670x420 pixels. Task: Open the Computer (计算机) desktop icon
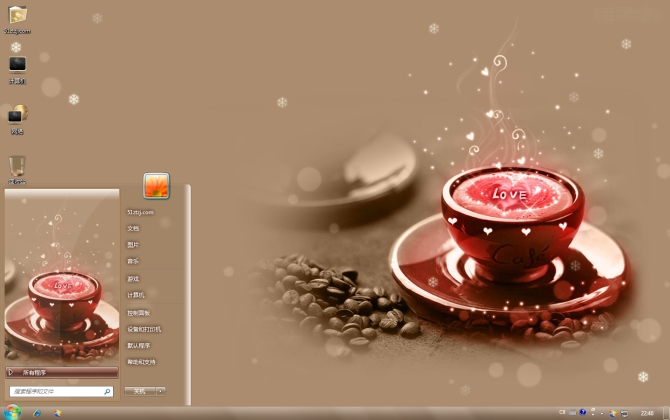(x=18, y=70)
